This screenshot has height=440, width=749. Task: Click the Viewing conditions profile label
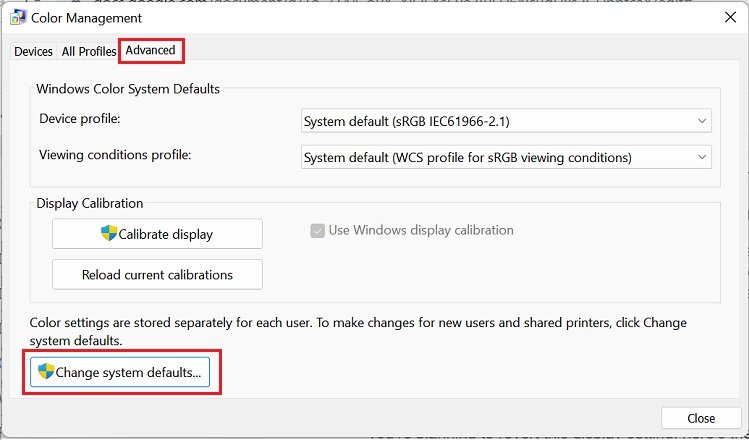(114, 156)
